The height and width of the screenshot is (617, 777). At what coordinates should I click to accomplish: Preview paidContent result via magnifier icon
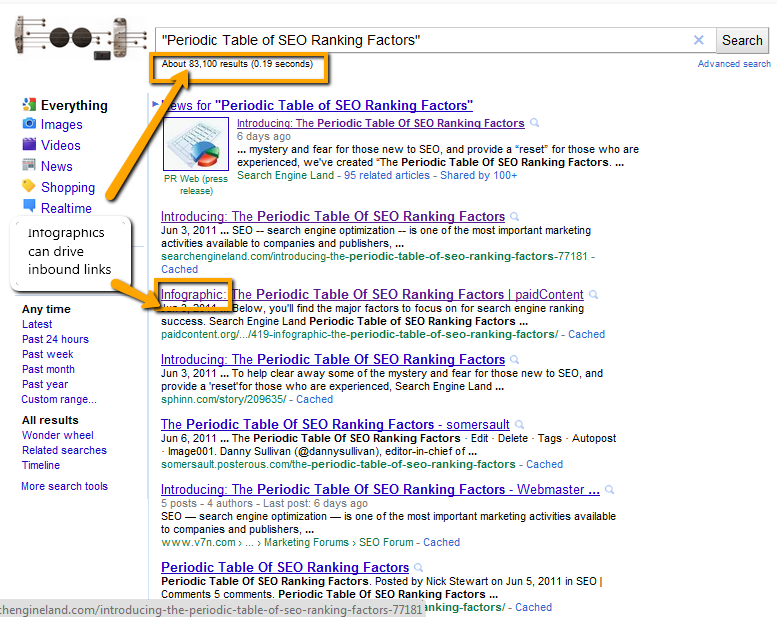click(x=594, y=295)
